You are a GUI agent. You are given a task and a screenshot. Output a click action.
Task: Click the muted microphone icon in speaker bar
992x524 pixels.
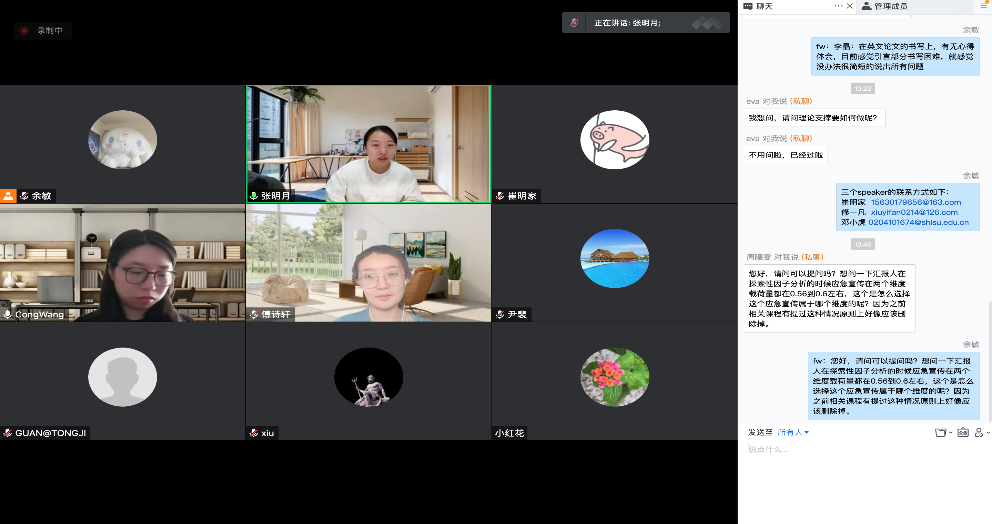coord(575,22)
